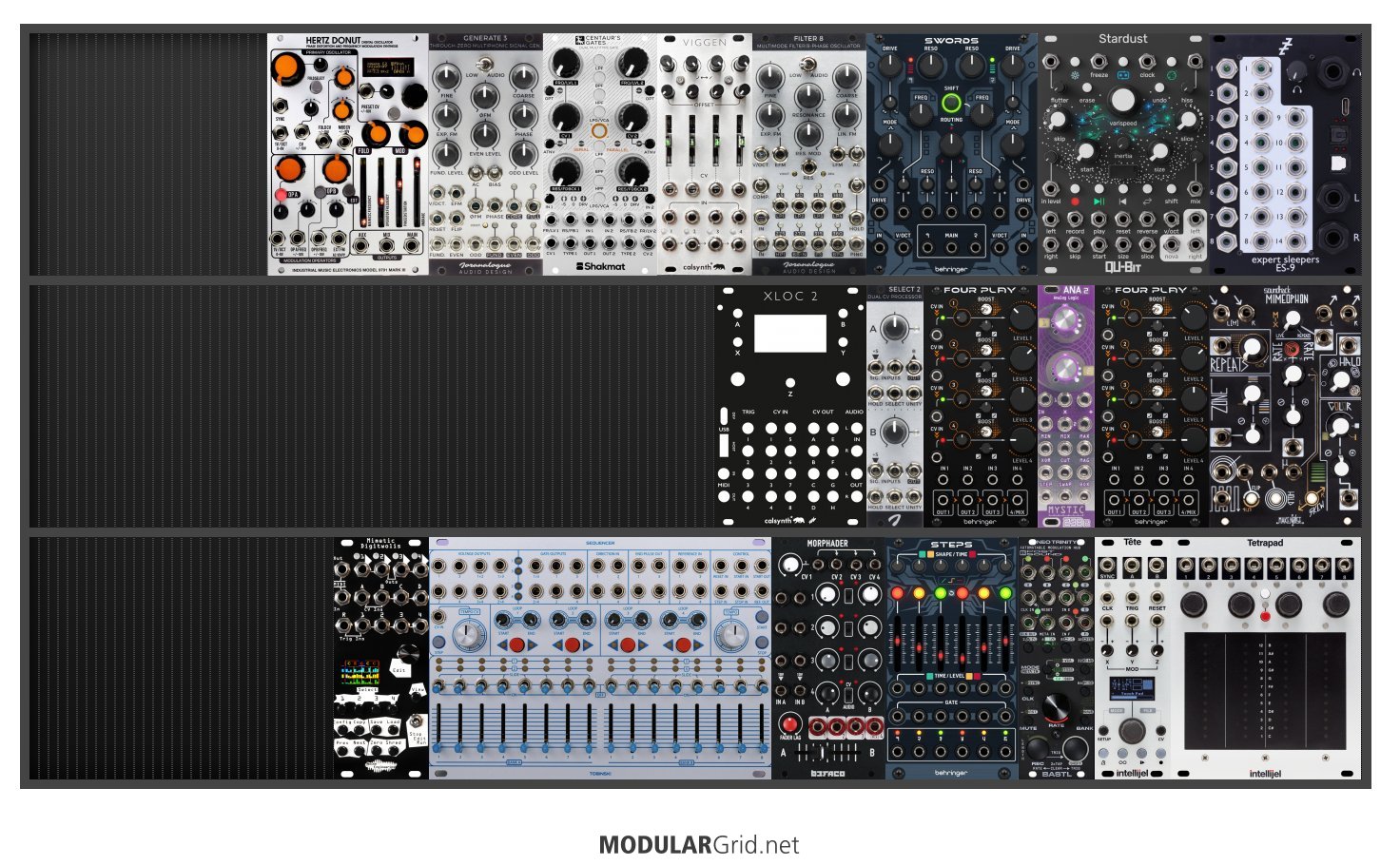Click the V/OCT input jack on Filter 8
Image resolution: width=1400 pixels, height=865 pixels.
[761, 155]
